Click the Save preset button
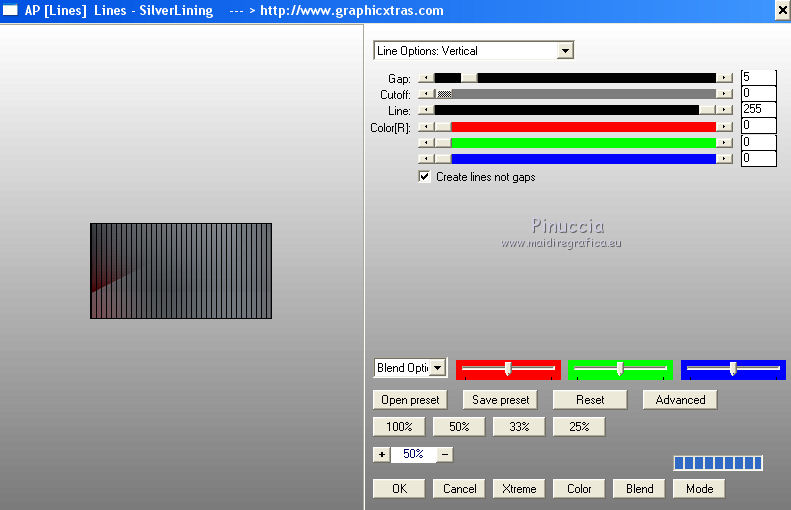 point(500,400)
